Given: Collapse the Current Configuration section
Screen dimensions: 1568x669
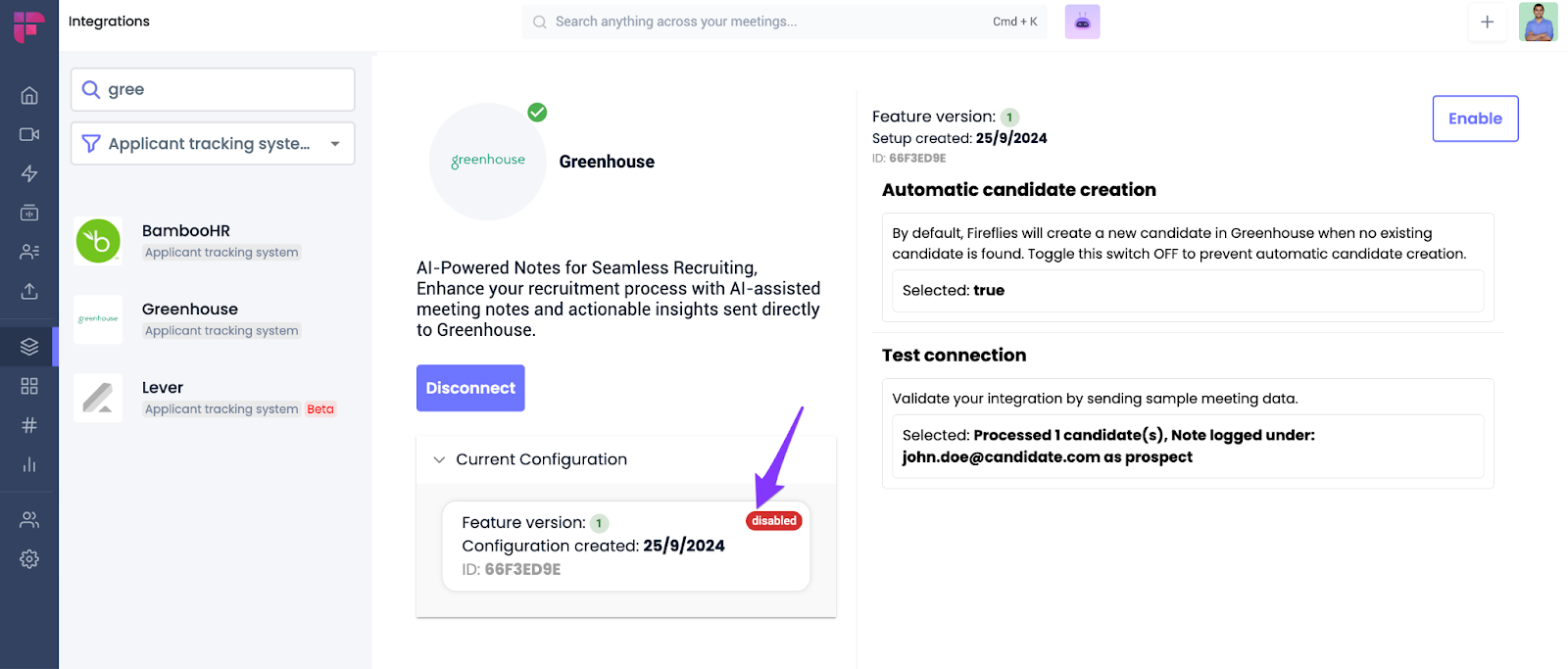Looking at the screenshot, I should click(439, 459).
